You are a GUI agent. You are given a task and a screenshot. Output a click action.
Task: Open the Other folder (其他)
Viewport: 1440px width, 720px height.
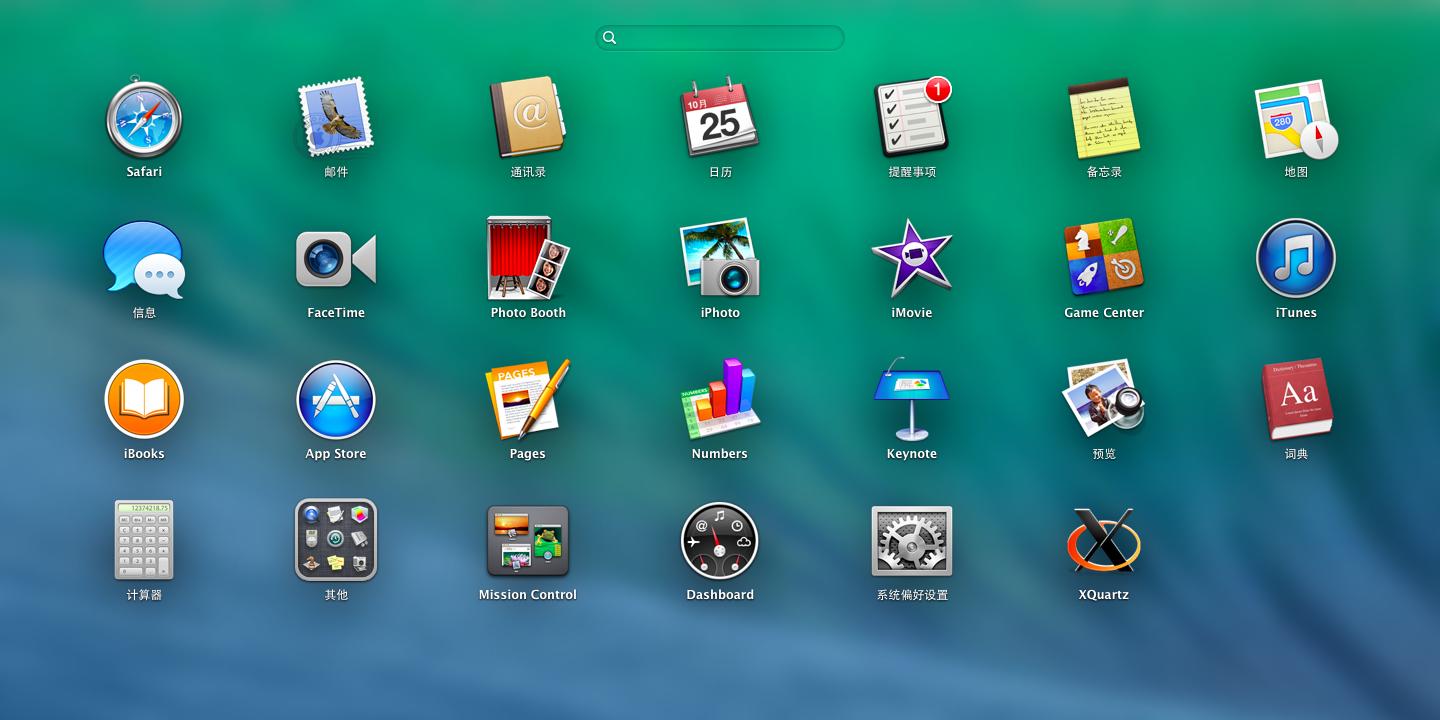point(336,541)
